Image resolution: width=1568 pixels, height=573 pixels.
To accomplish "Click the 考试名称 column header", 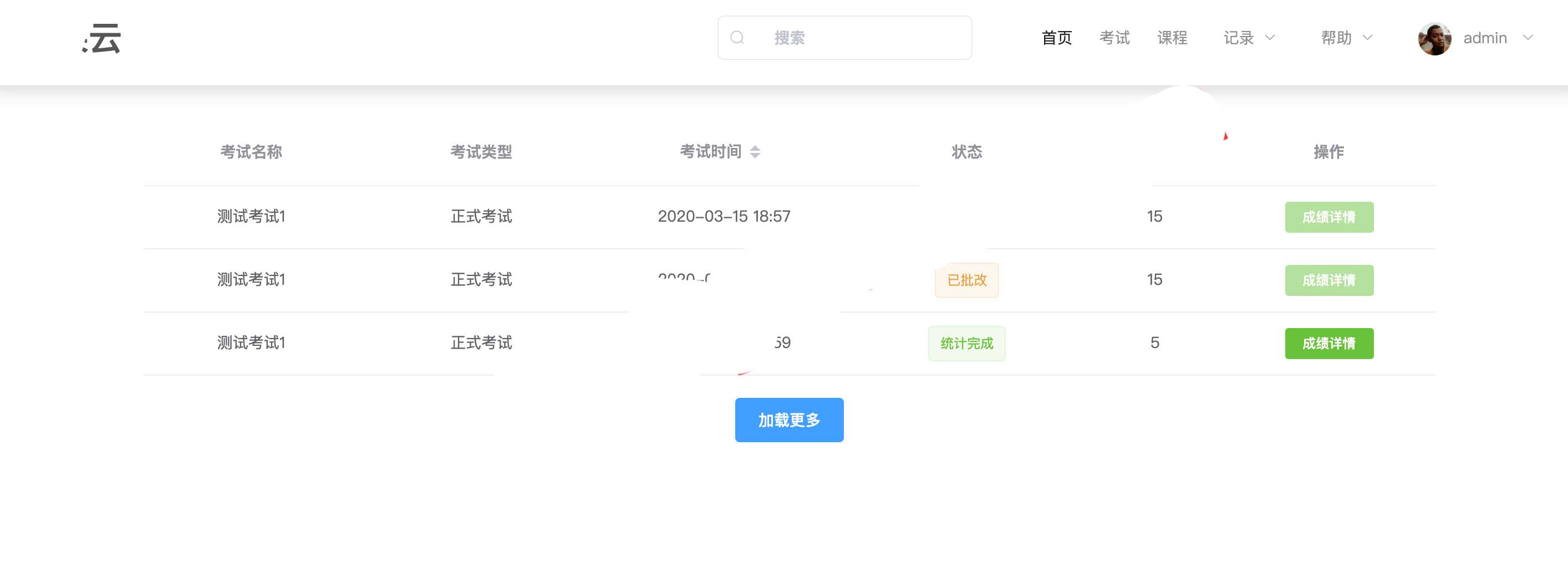I will pos(251,152).
